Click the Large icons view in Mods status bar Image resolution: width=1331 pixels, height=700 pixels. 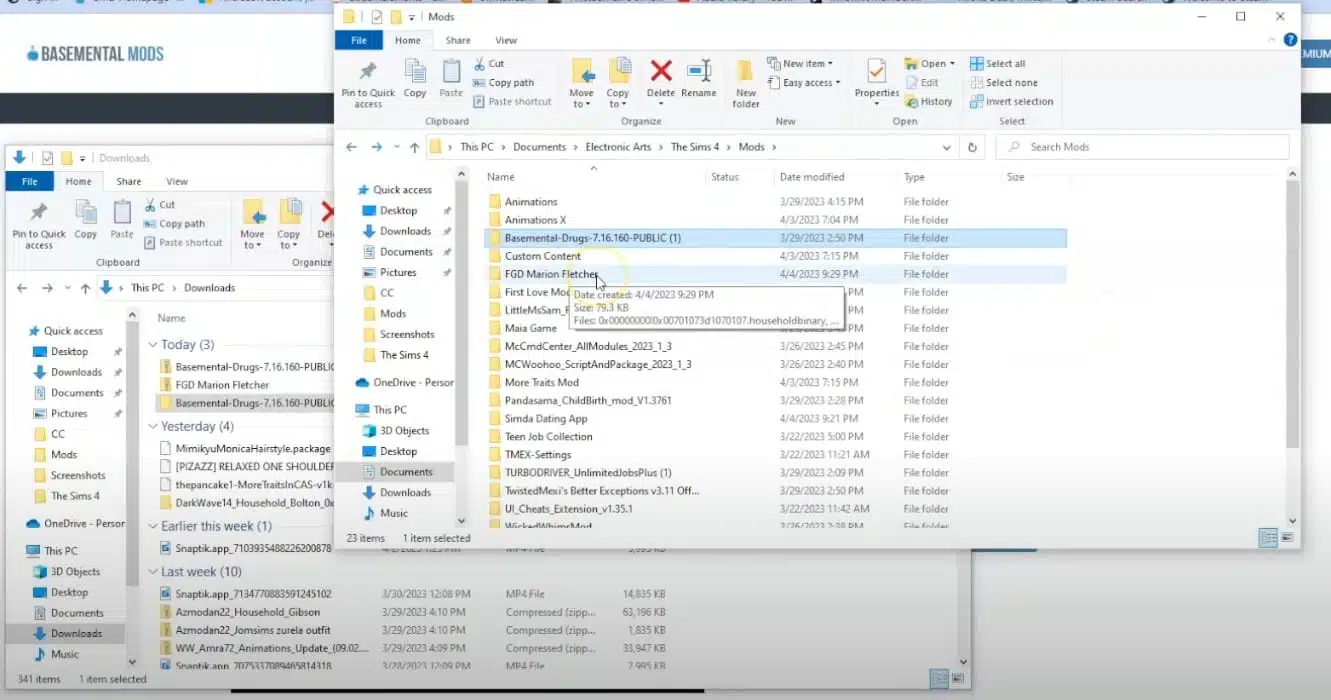[1287, 538]
